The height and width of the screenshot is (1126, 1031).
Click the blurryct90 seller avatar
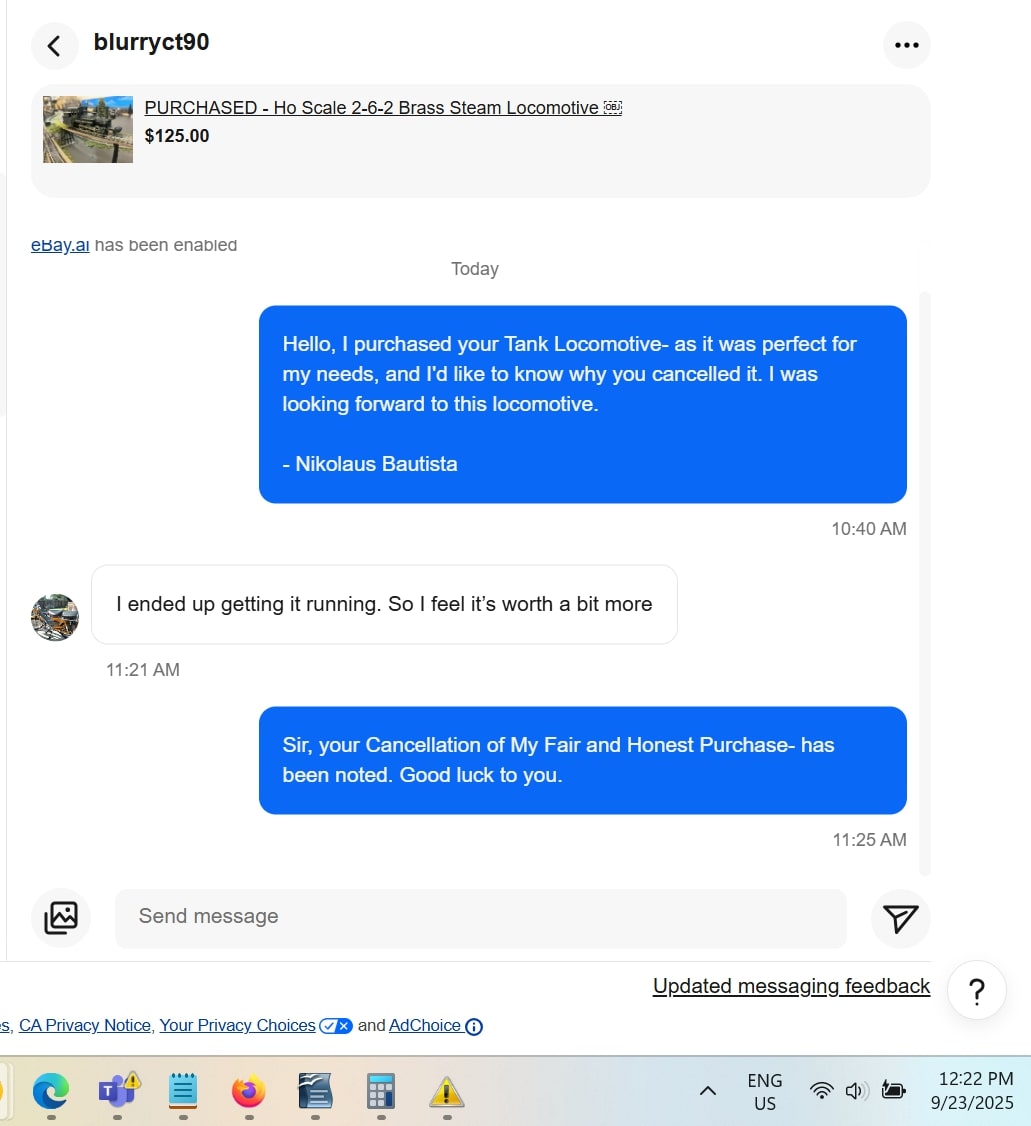[55, 617]
